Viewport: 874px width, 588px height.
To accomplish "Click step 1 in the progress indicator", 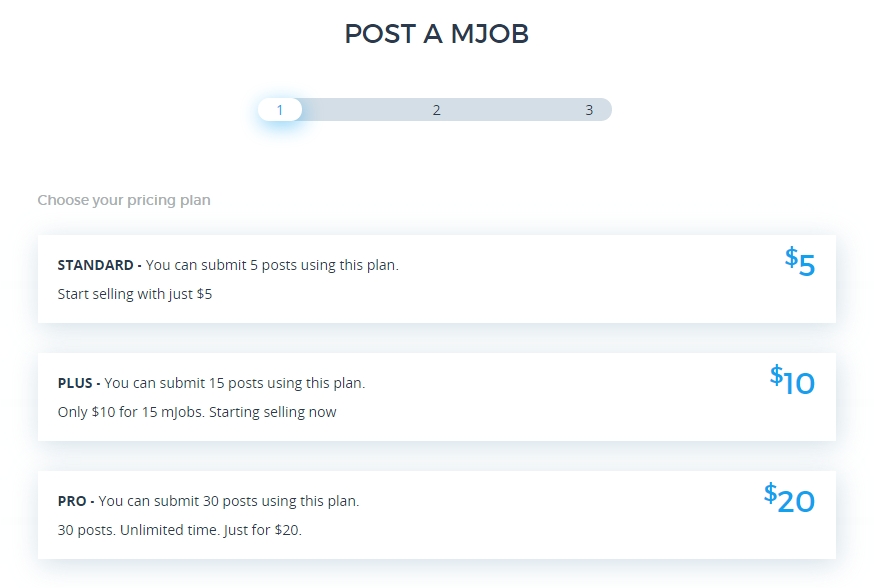I will pos(280,110).
